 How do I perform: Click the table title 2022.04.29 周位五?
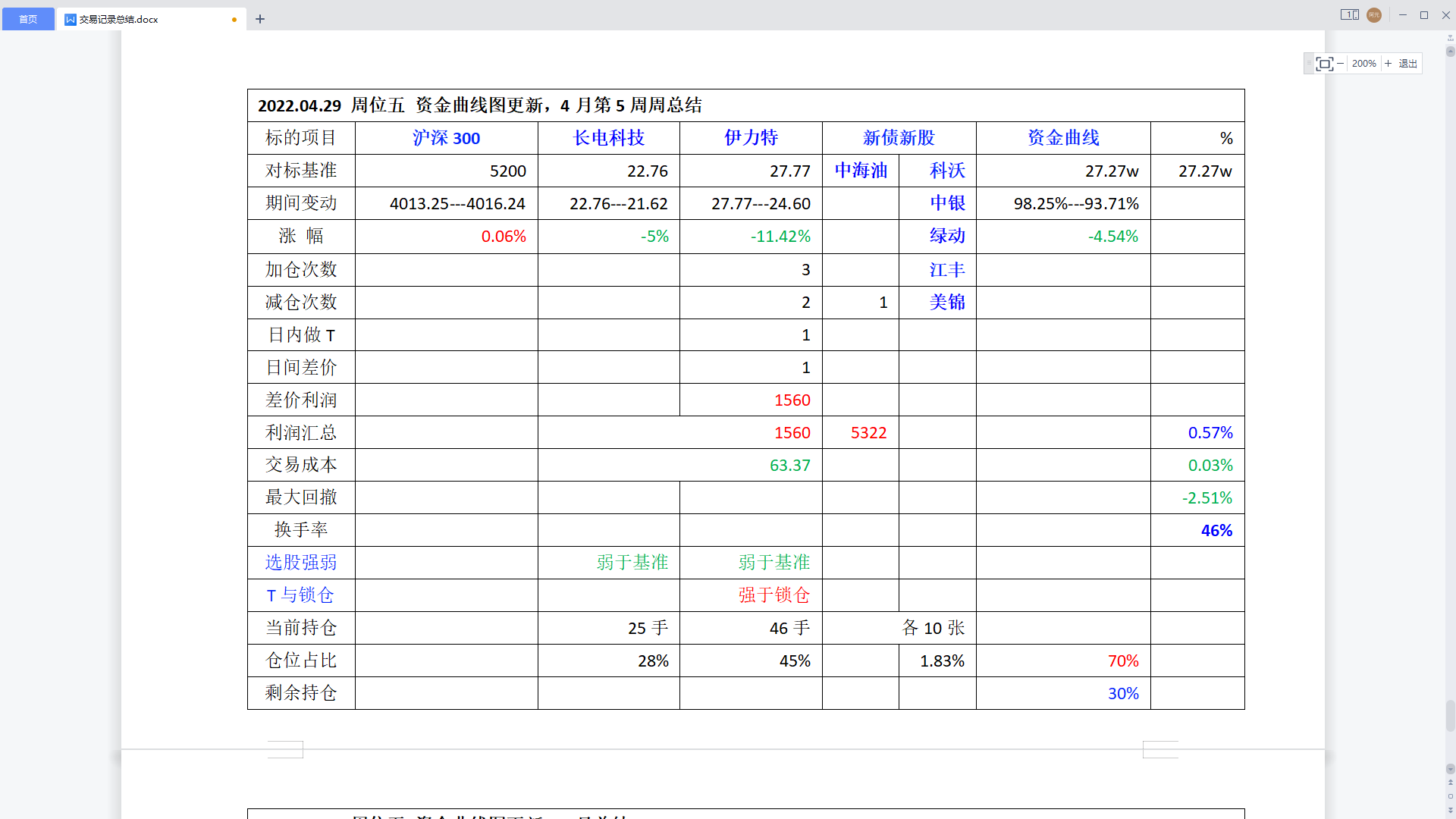click(x=331, y=105)
